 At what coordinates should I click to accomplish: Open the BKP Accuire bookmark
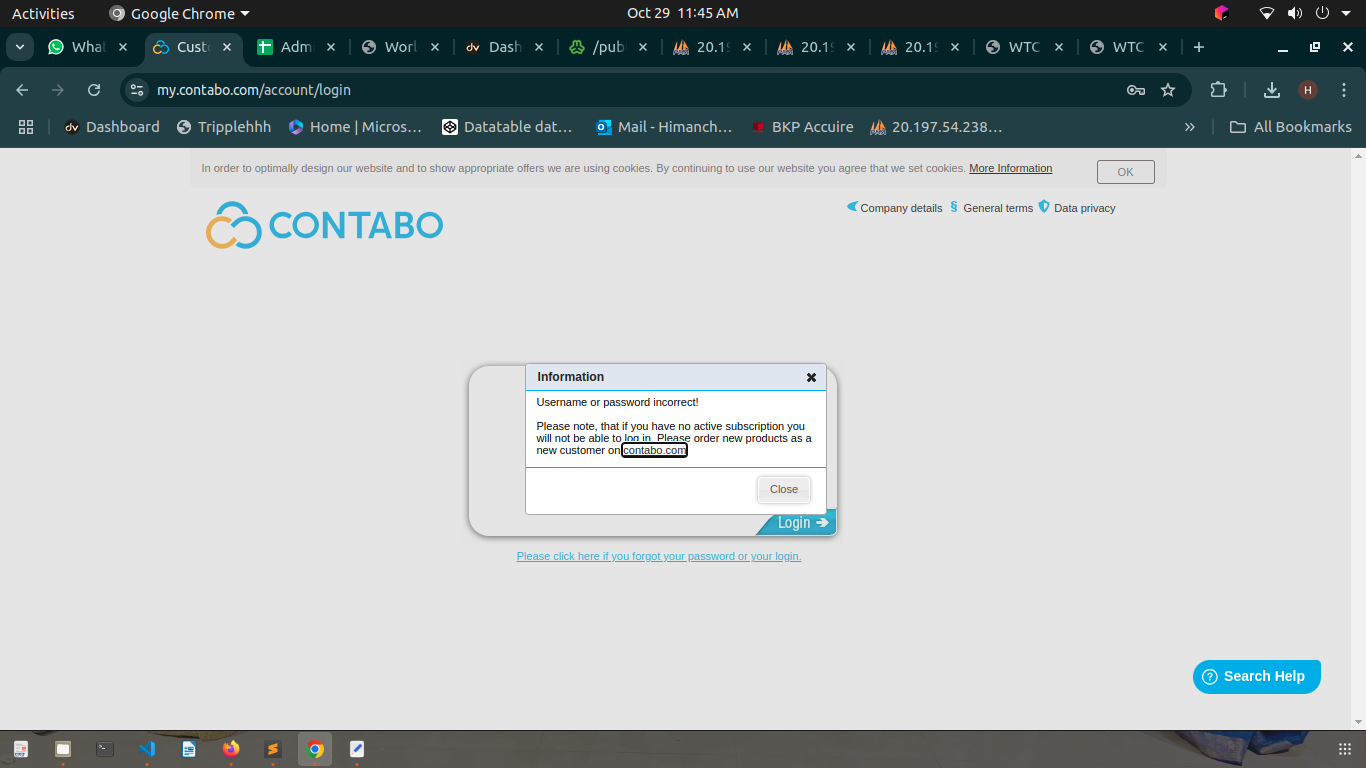click(x=802, y=127)
